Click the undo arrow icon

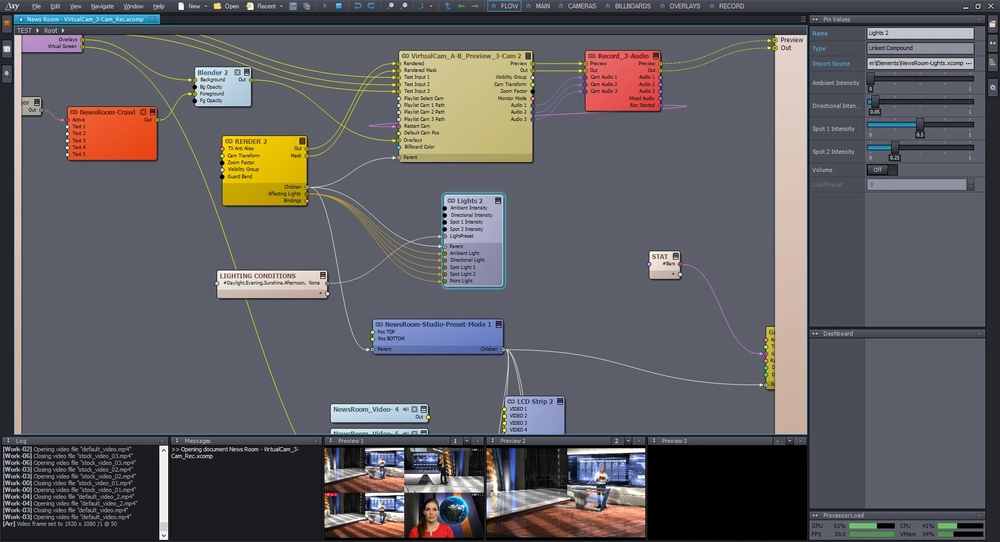(x=357, y=6)
